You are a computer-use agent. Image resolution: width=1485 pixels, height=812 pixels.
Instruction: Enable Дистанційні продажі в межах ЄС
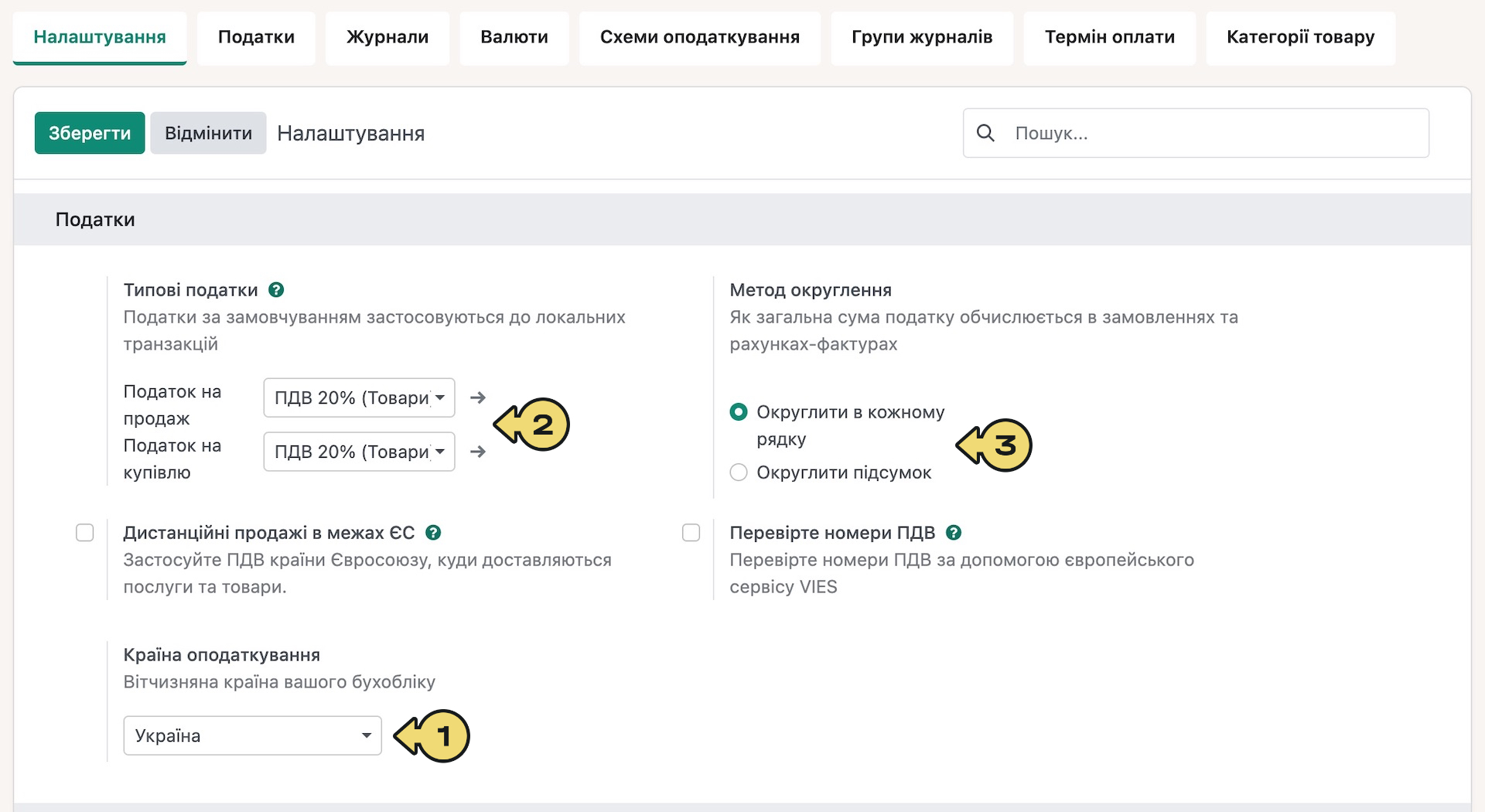(x=85, y=533)
